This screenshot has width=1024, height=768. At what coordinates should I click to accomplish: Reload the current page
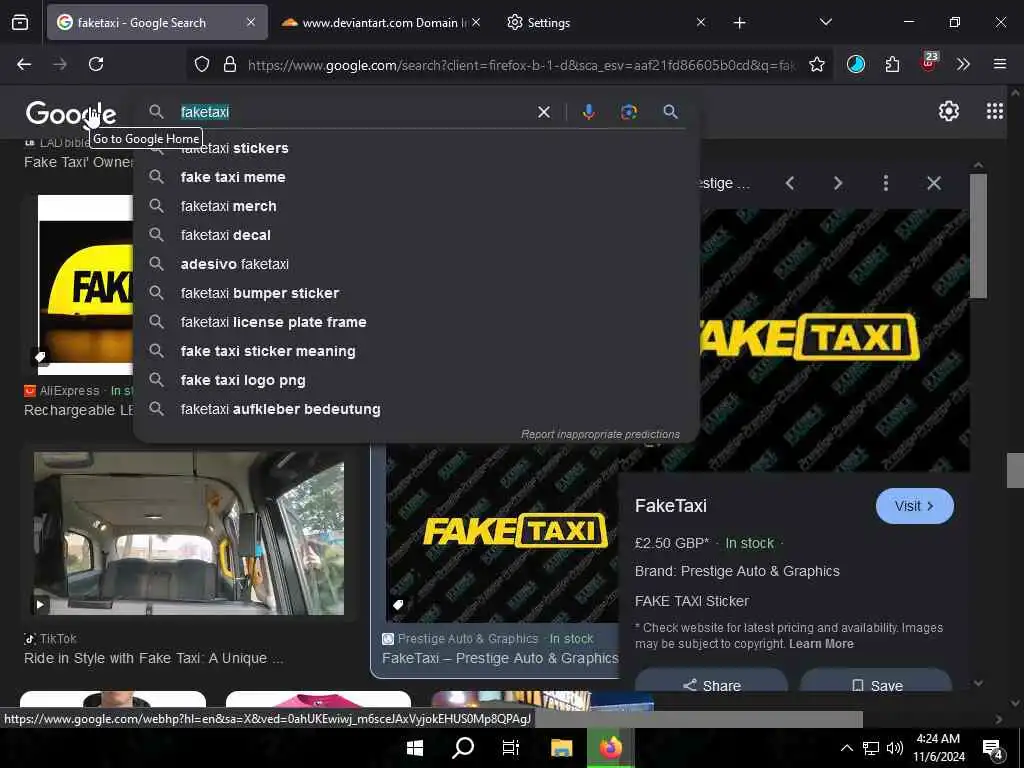tap(96, 64)
